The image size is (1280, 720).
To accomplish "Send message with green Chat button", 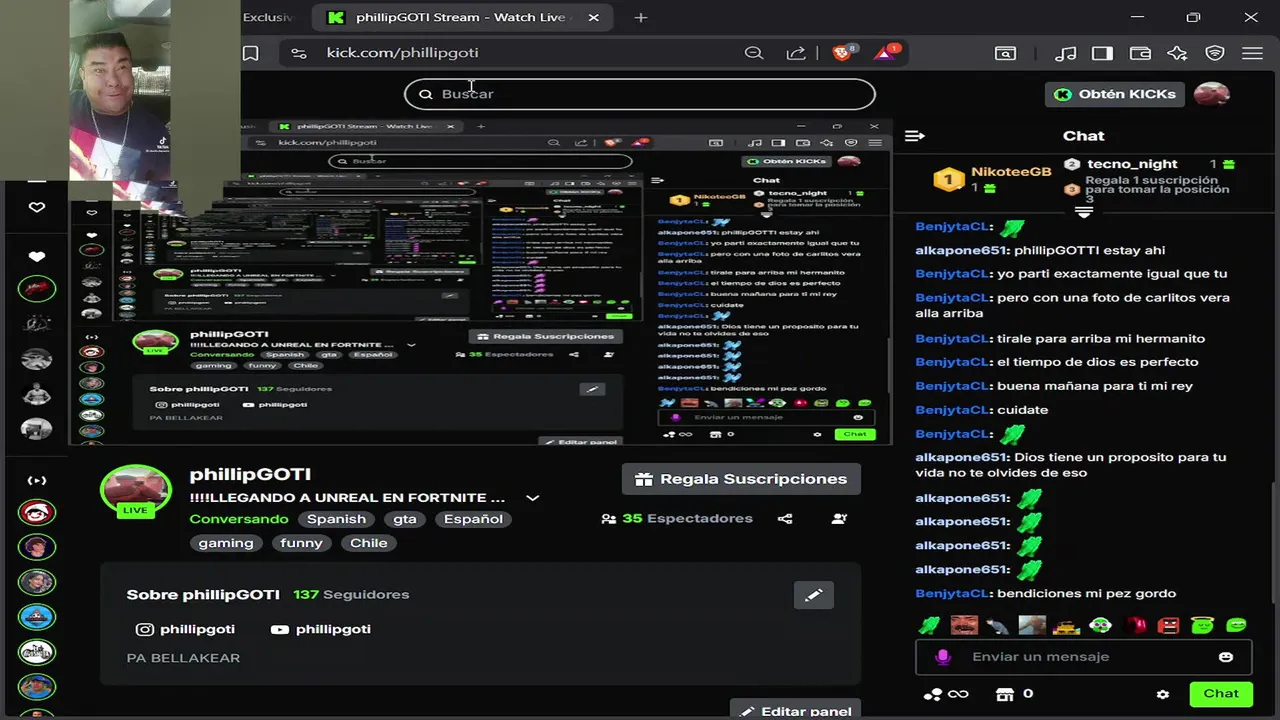I will (x=1221, y=694).
